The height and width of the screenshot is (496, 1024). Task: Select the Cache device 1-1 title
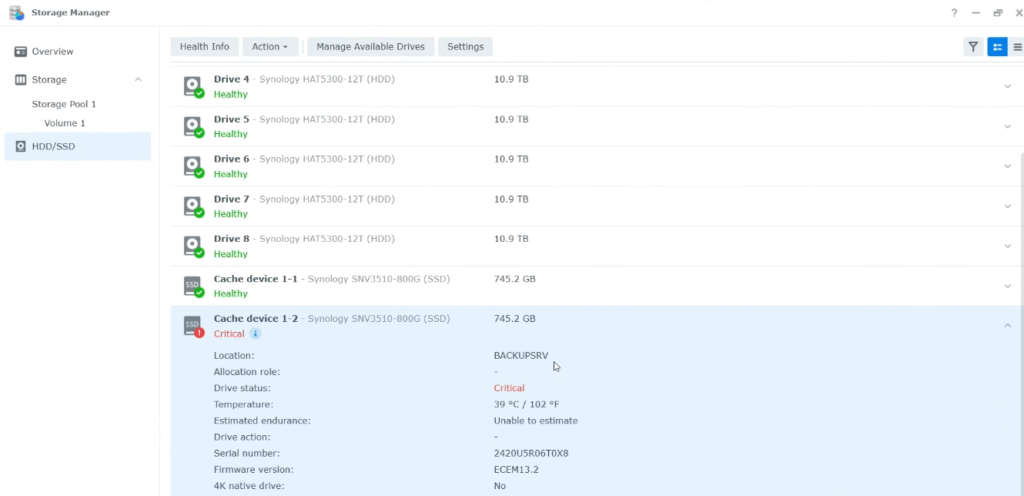(255, 279)
